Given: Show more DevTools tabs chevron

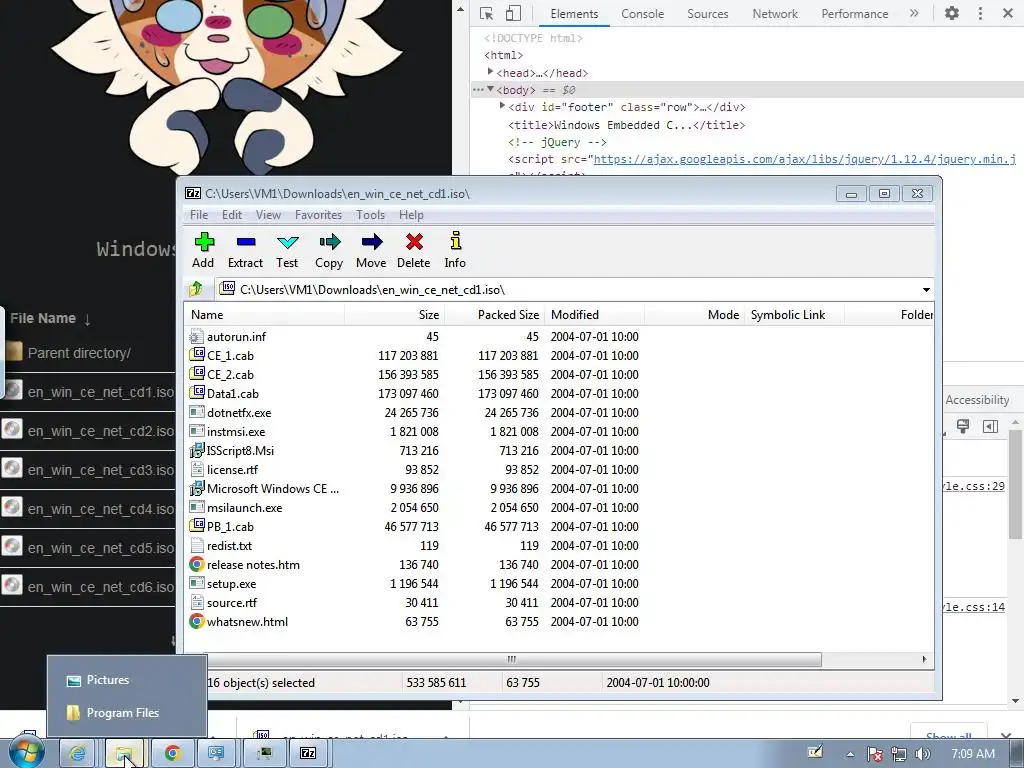Looking at the screenshot, I should point(914,13).
